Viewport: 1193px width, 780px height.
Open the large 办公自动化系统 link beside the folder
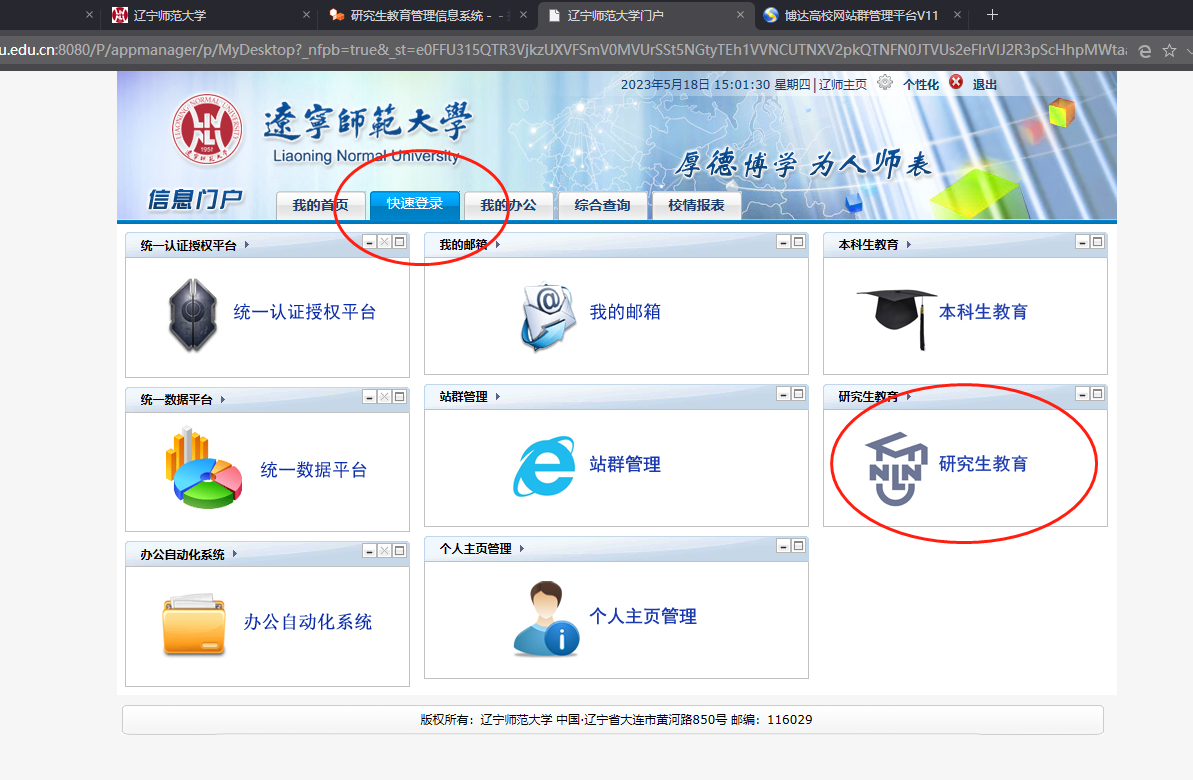(x=307, y=622)
